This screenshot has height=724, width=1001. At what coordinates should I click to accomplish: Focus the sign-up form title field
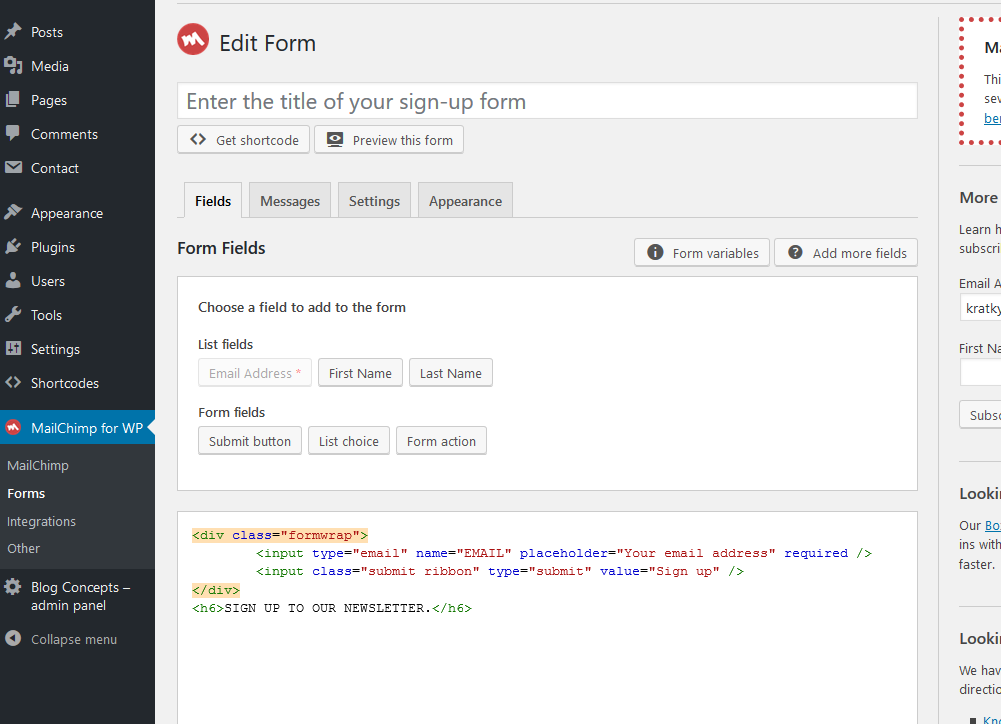pyautogui.click(x=547, y=102)
